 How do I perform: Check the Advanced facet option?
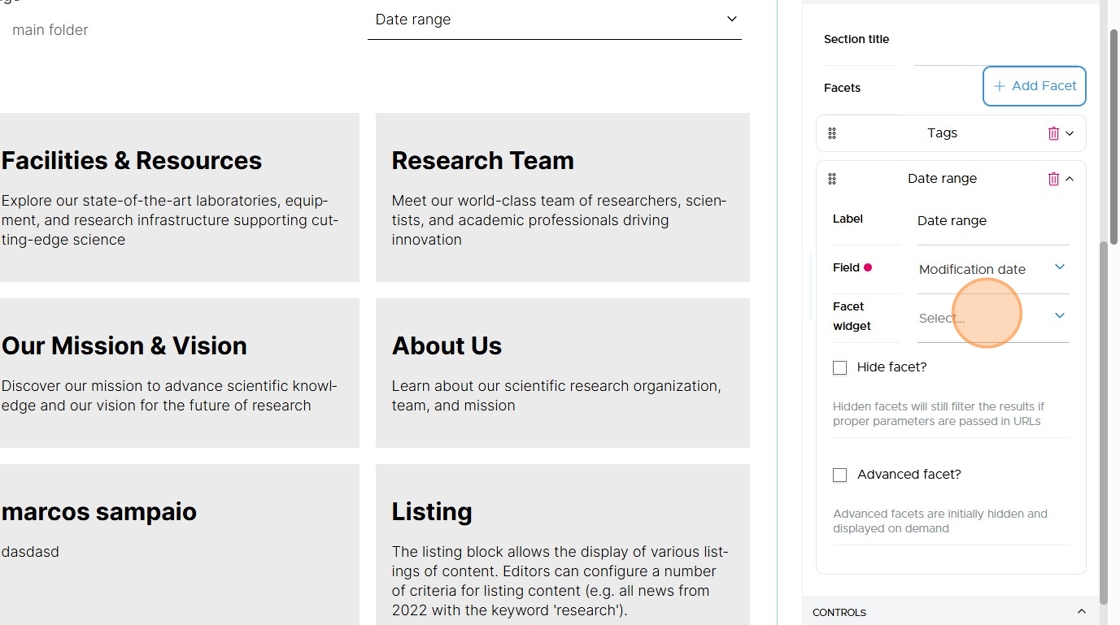840,475
